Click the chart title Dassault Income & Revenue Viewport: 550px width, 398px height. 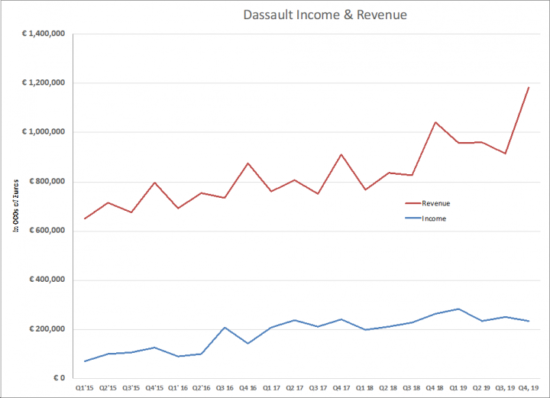pos(325,15)
